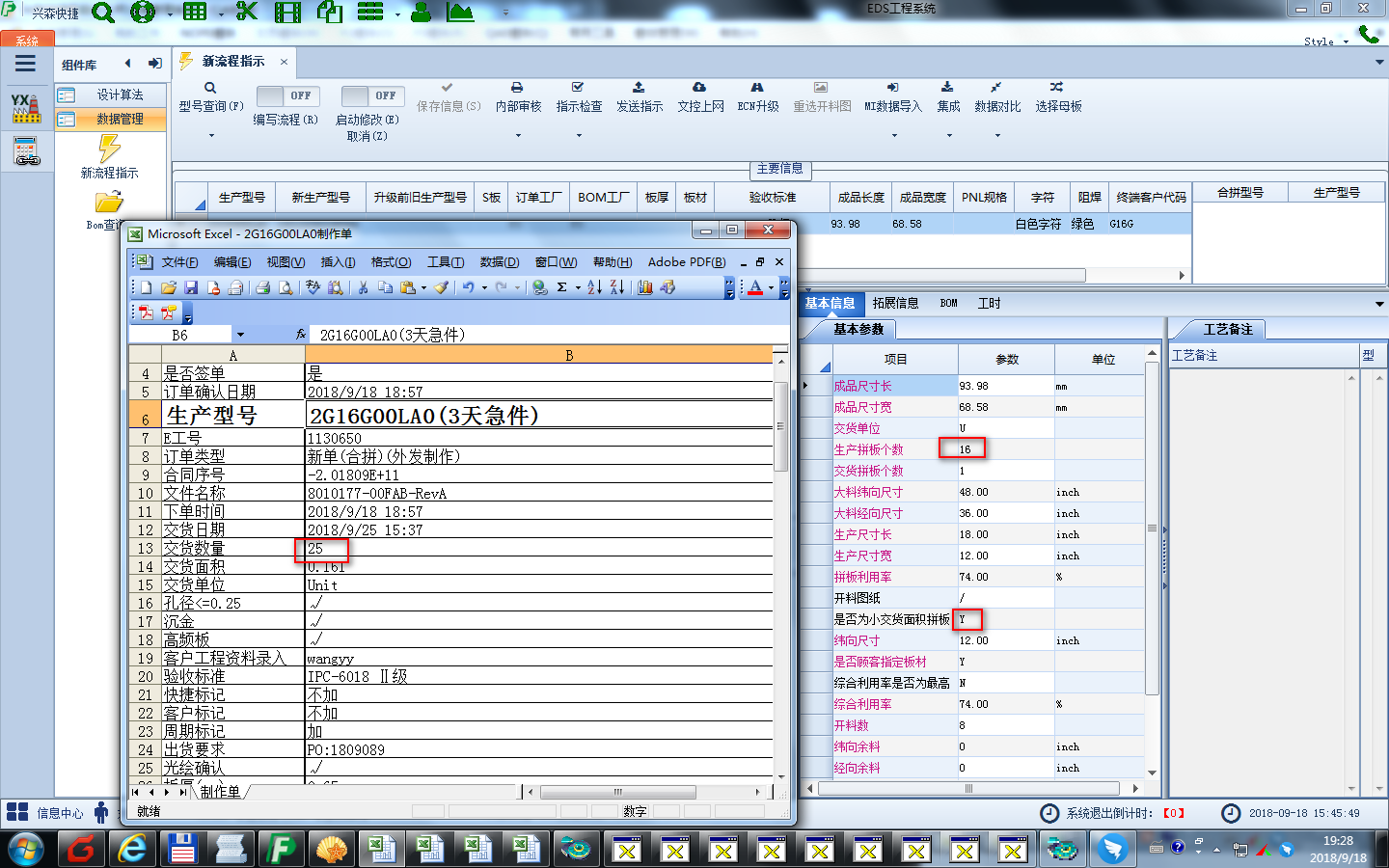Image resolution: width=1389 pixels, height=868 pixels.
Task: Click the Excel Undo icon
Action: (x=468, y=287)
